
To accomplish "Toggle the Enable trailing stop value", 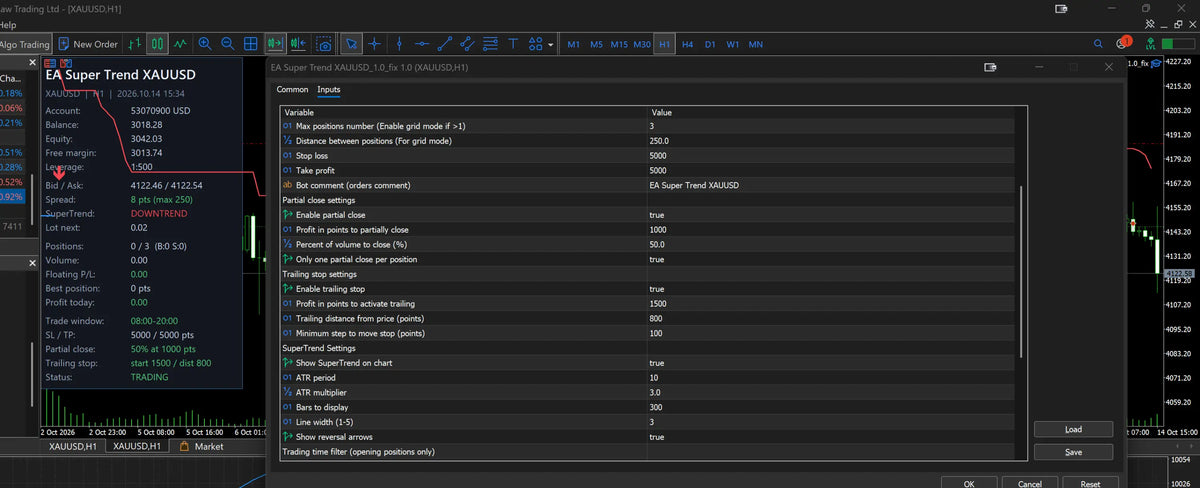I will coord(830,289).
